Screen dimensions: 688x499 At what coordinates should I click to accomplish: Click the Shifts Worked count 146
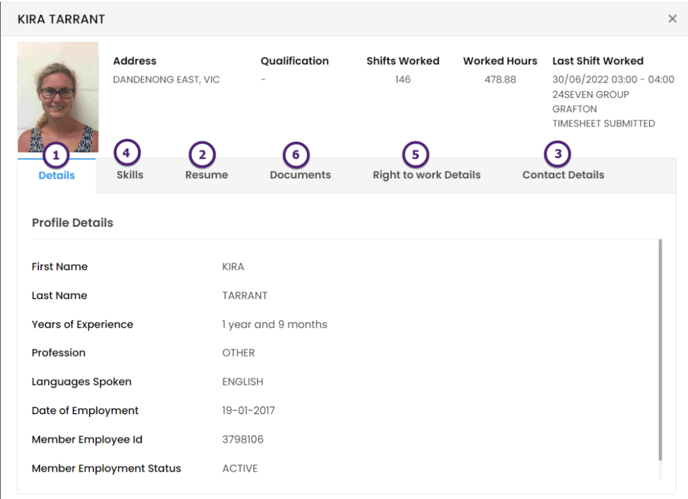[402, 79]
